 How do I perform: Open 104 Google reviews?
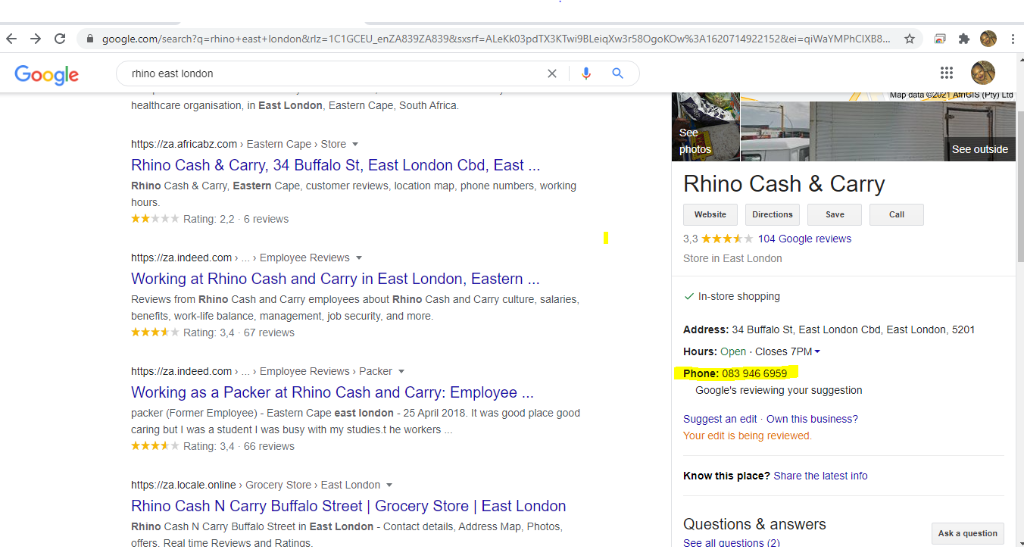click(805, 239)
